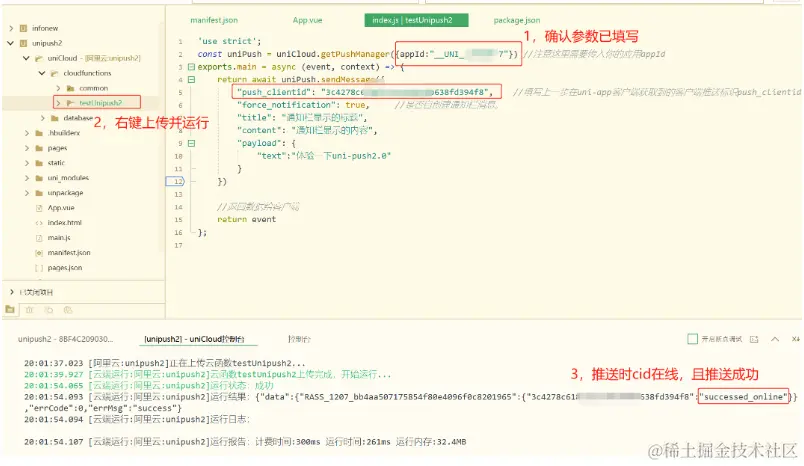The height and width of the screenshot is (466, 804).
Task: Expand the uni_modules folder chevron
Action: pos(27,178)
